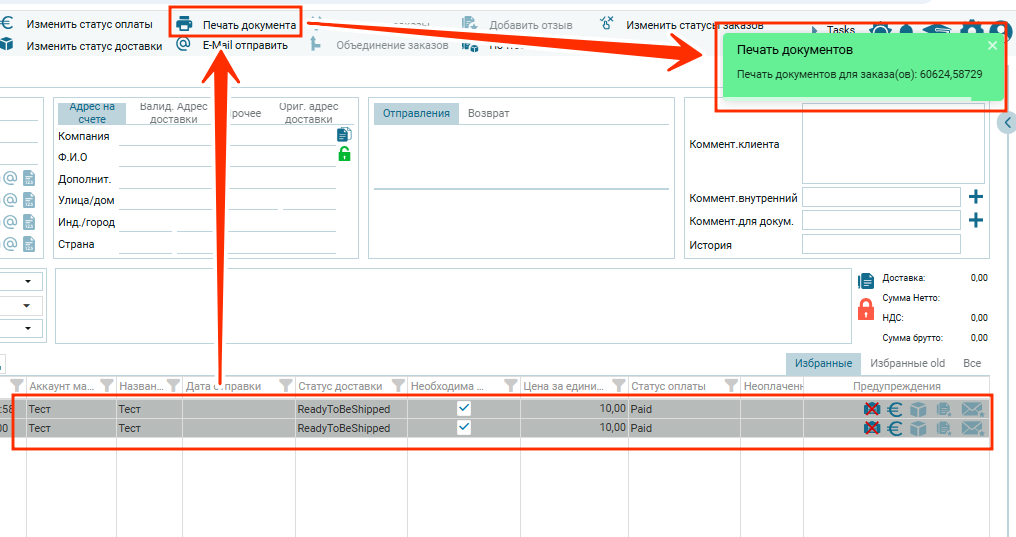This screenshot has height=537, width=1016.
Task: Click the copy address icon next to Компания
Action: (x=345, y=135)
